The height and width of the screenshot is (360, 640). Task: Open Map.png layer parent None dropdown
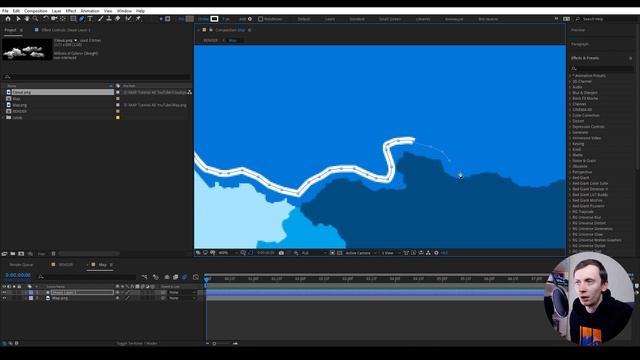point(182,298)
